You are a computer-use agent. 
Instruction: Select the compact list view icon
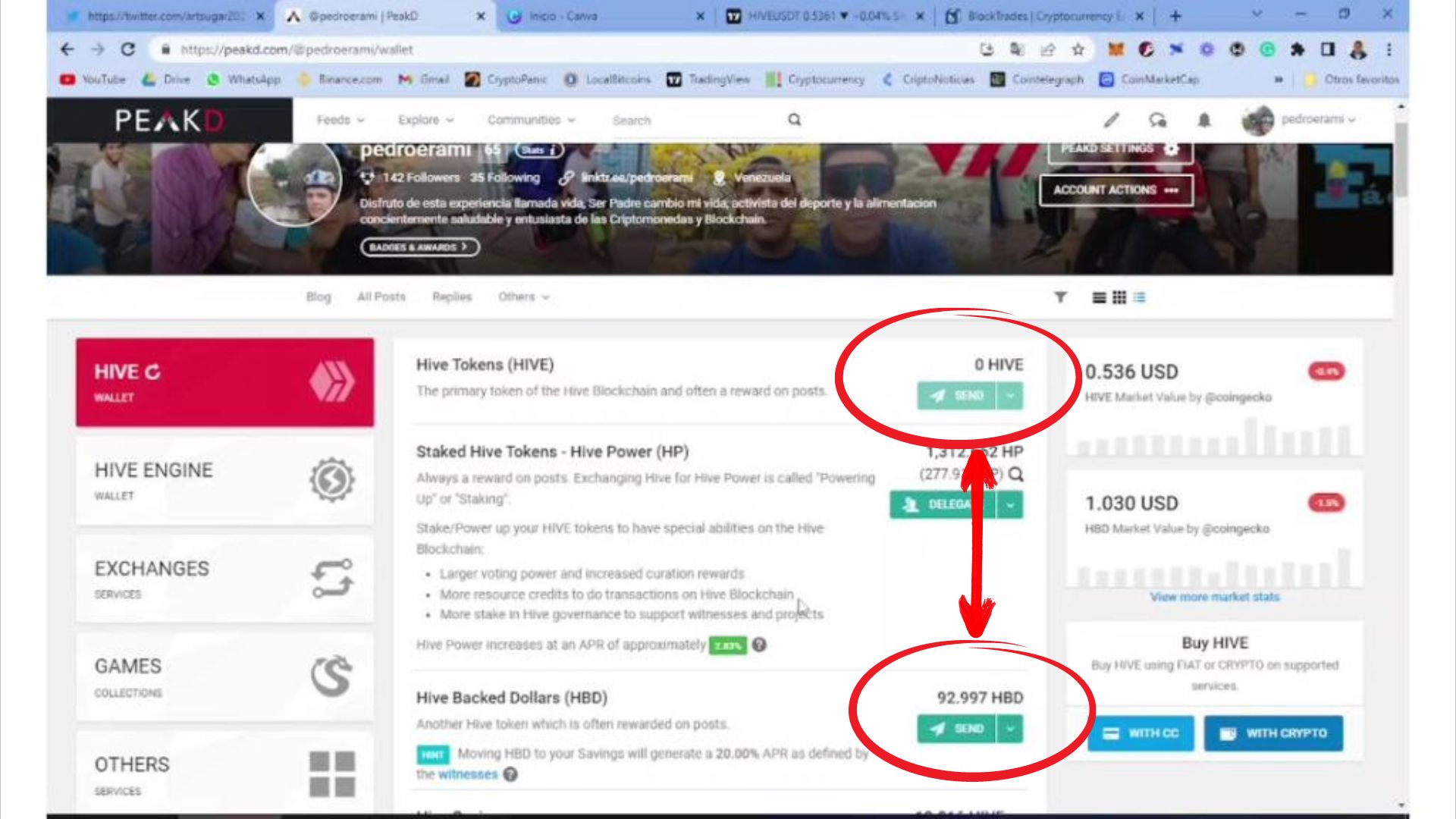(x=1140, y=297)
